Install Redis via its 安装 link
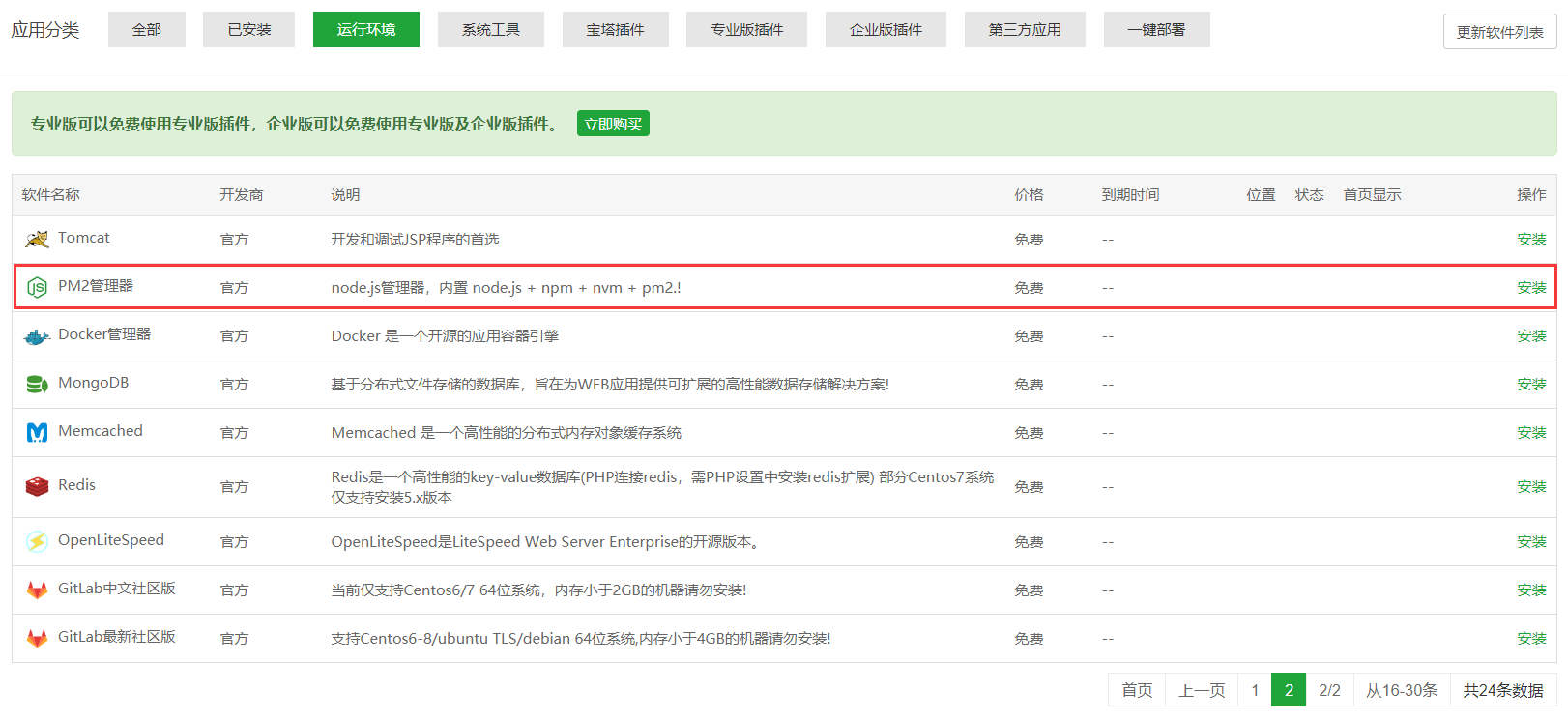This screenshot has width=1568, height=720. 1531,486
